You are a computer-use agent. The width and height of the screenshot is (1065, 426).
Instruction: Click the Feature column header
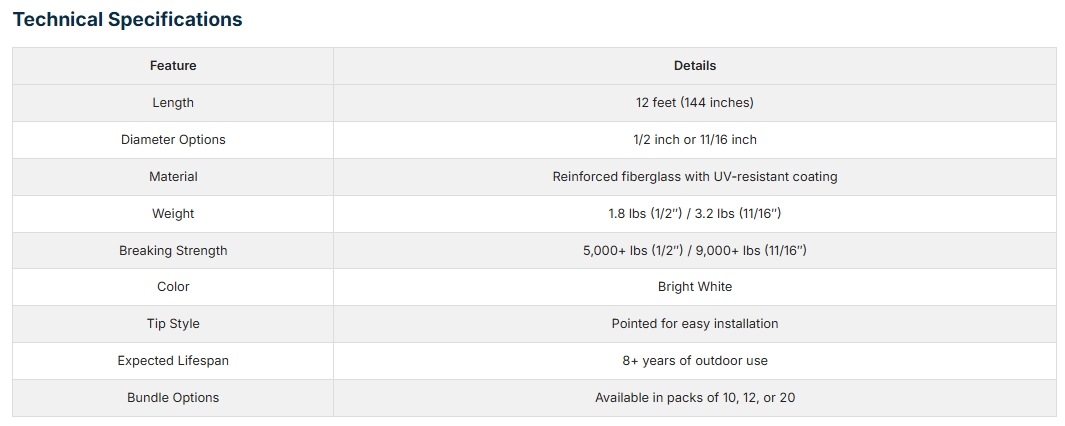pos(173,66)
